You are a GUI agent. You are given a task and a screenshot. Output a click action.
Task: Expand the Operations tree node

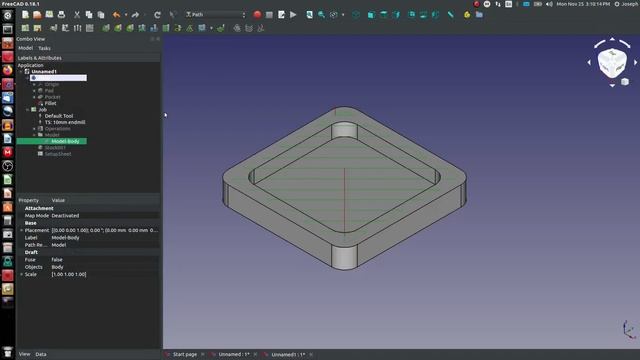34,129
